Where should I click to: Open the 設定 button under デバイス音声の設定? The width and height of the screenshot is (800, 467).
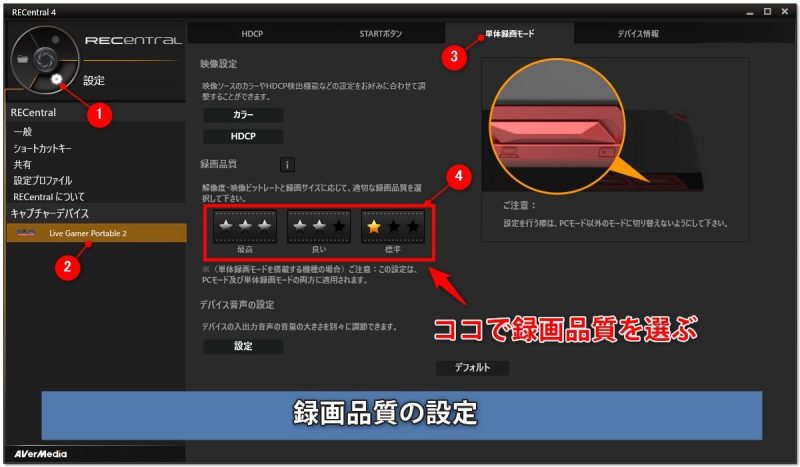pos(243,347)
